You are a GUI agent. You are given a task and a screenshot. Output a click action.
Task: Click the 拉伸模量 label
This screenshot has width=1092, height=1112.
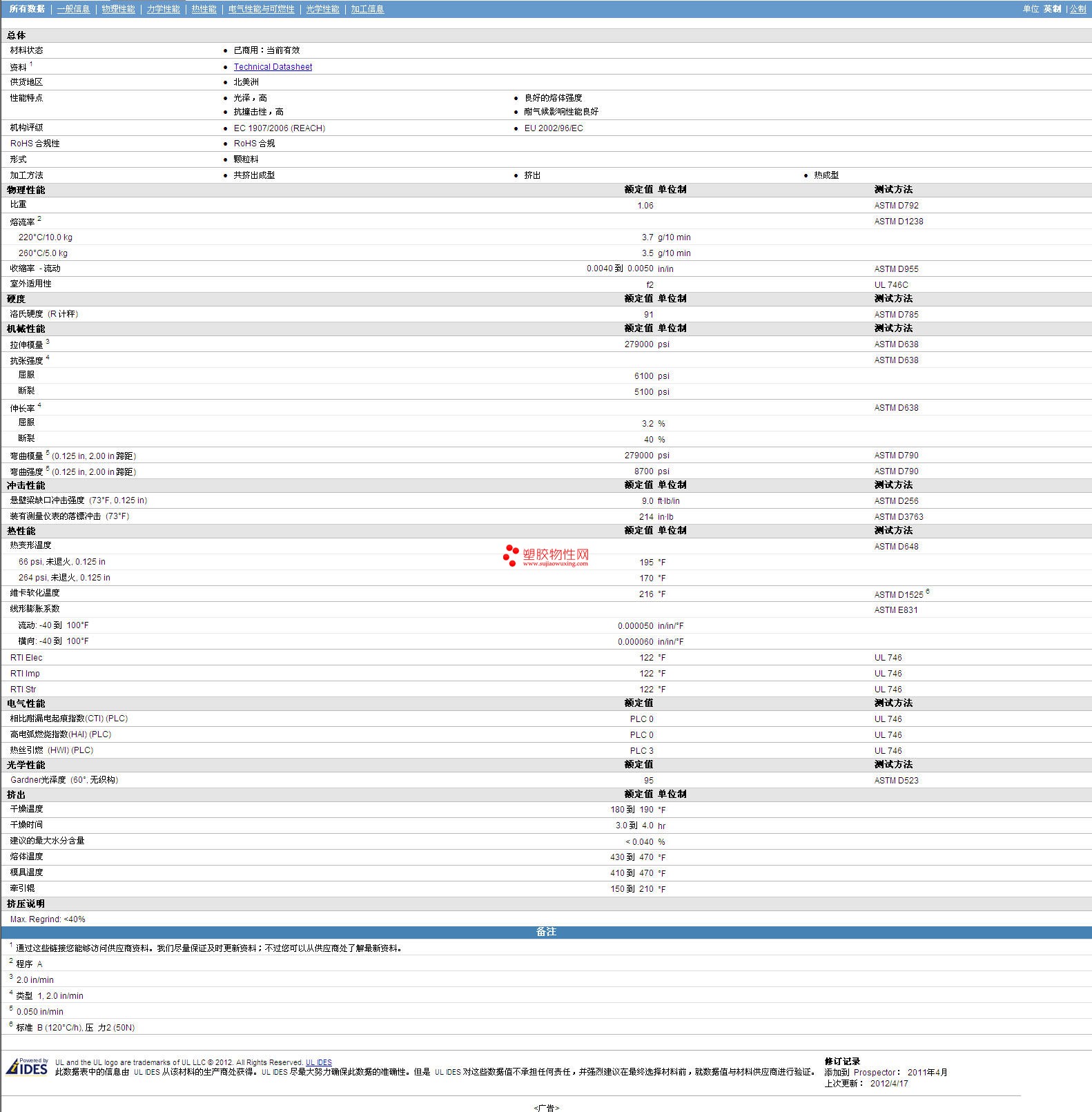pyautogui.click(x=27, y=344)
